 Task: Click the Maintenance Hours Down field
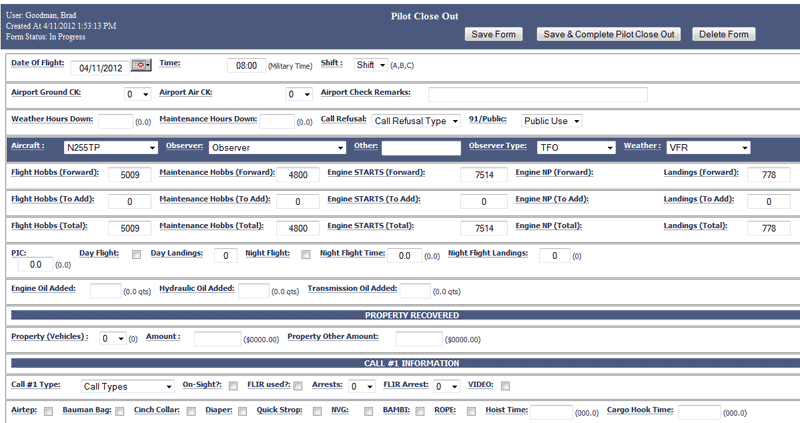[277, 121]
